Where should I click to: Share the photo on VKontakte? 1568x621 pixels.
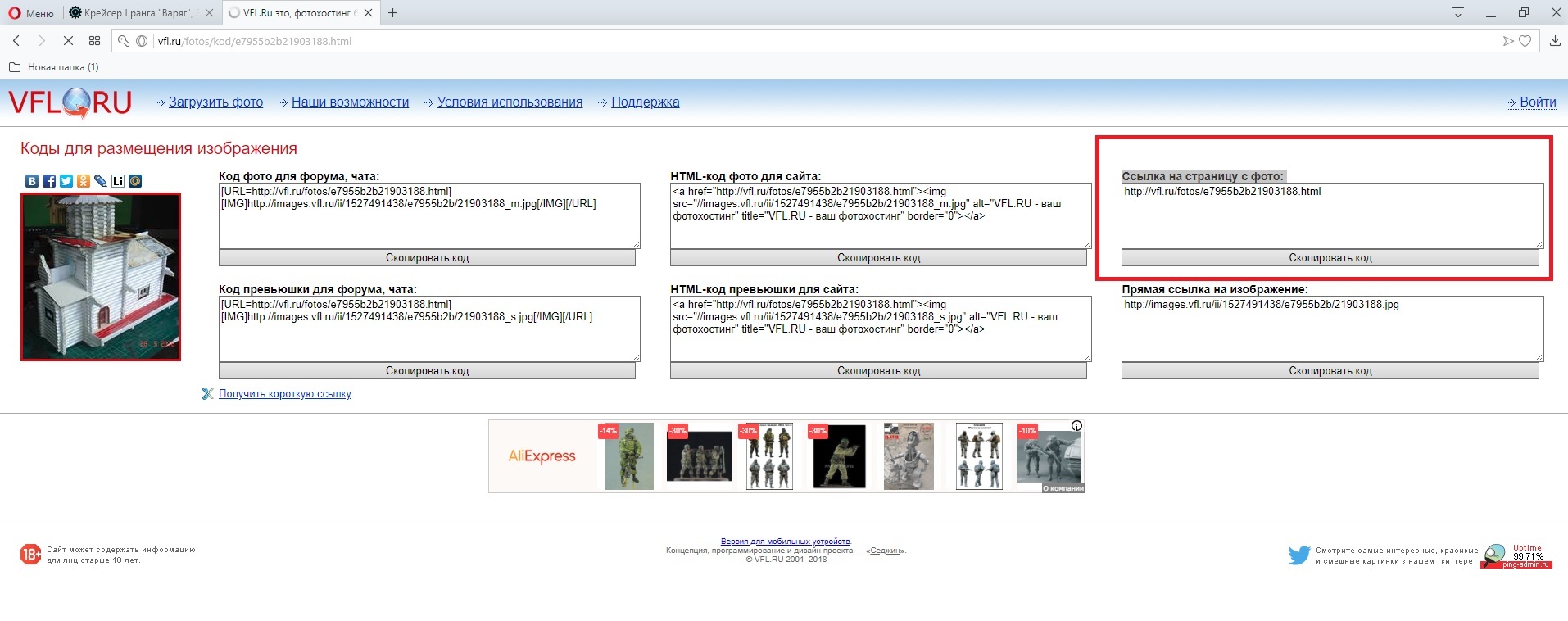(x=32, y=181)
